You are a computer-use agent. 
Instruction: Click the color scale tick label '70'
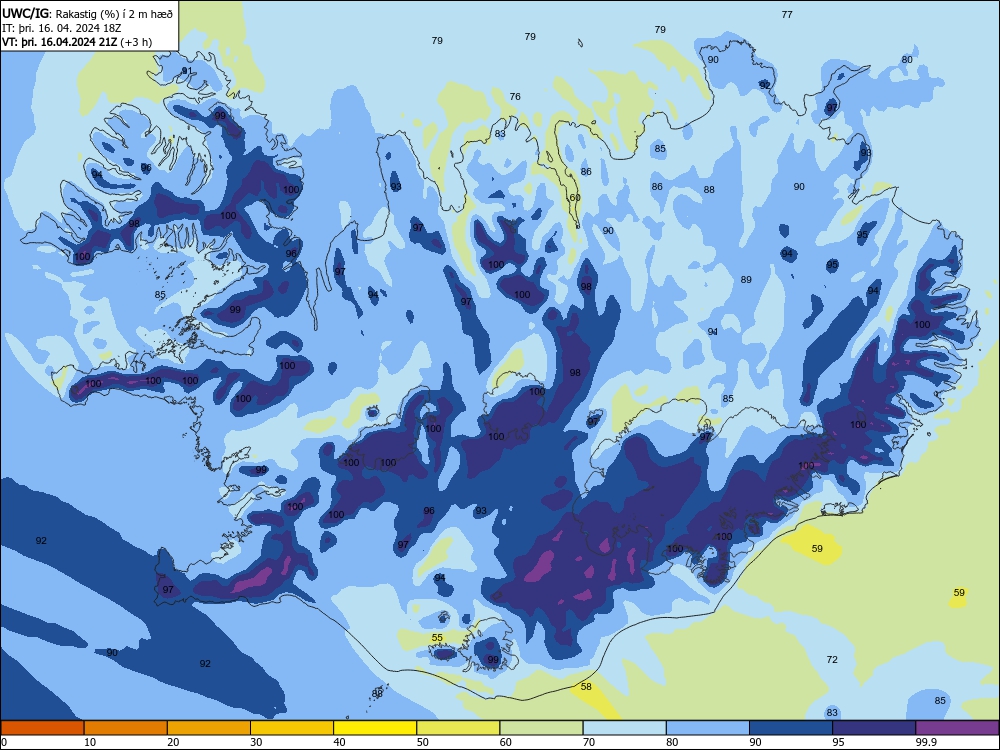tap(589, 742)
